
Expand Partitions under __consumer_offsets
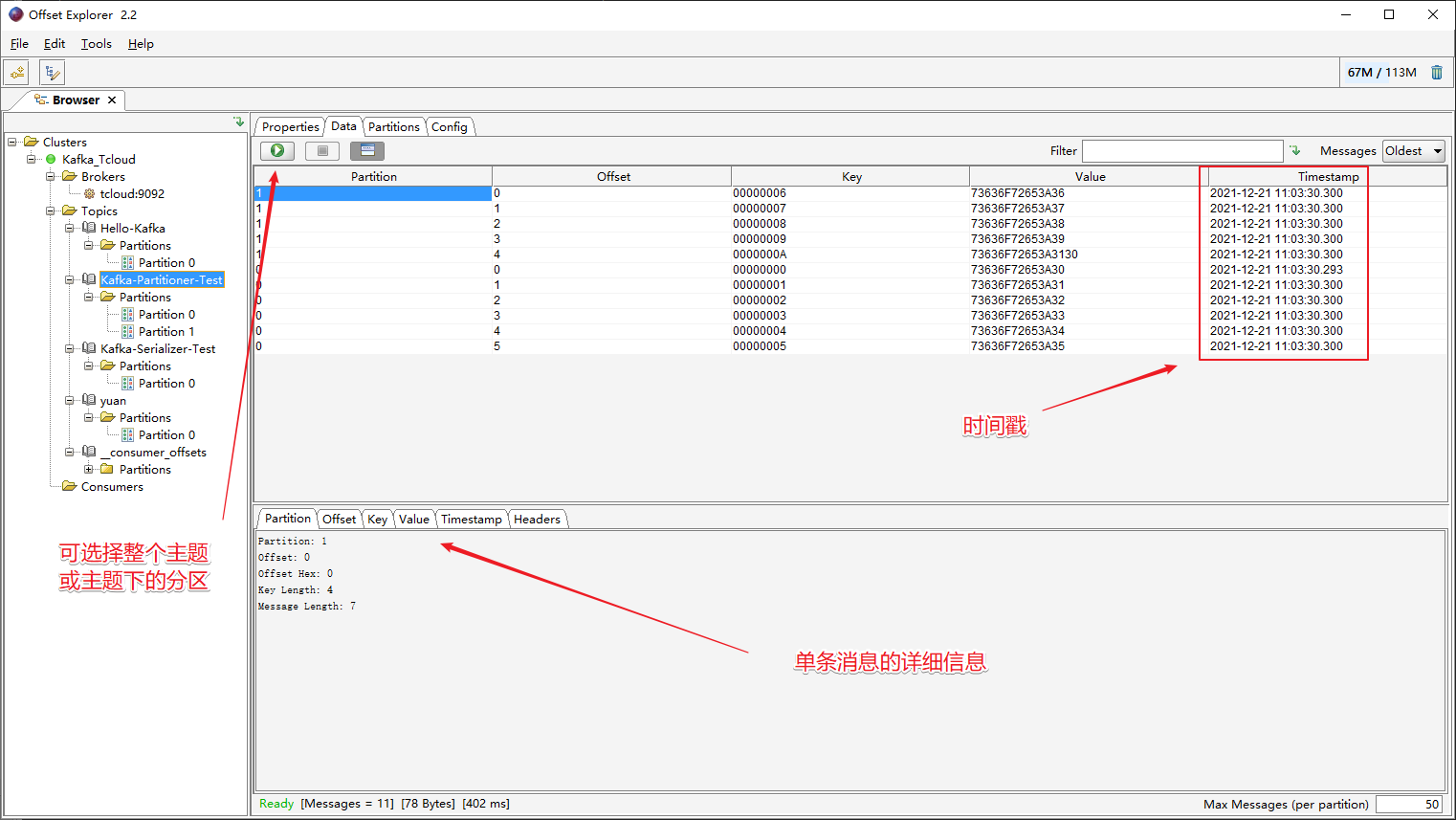coord(89,469)
